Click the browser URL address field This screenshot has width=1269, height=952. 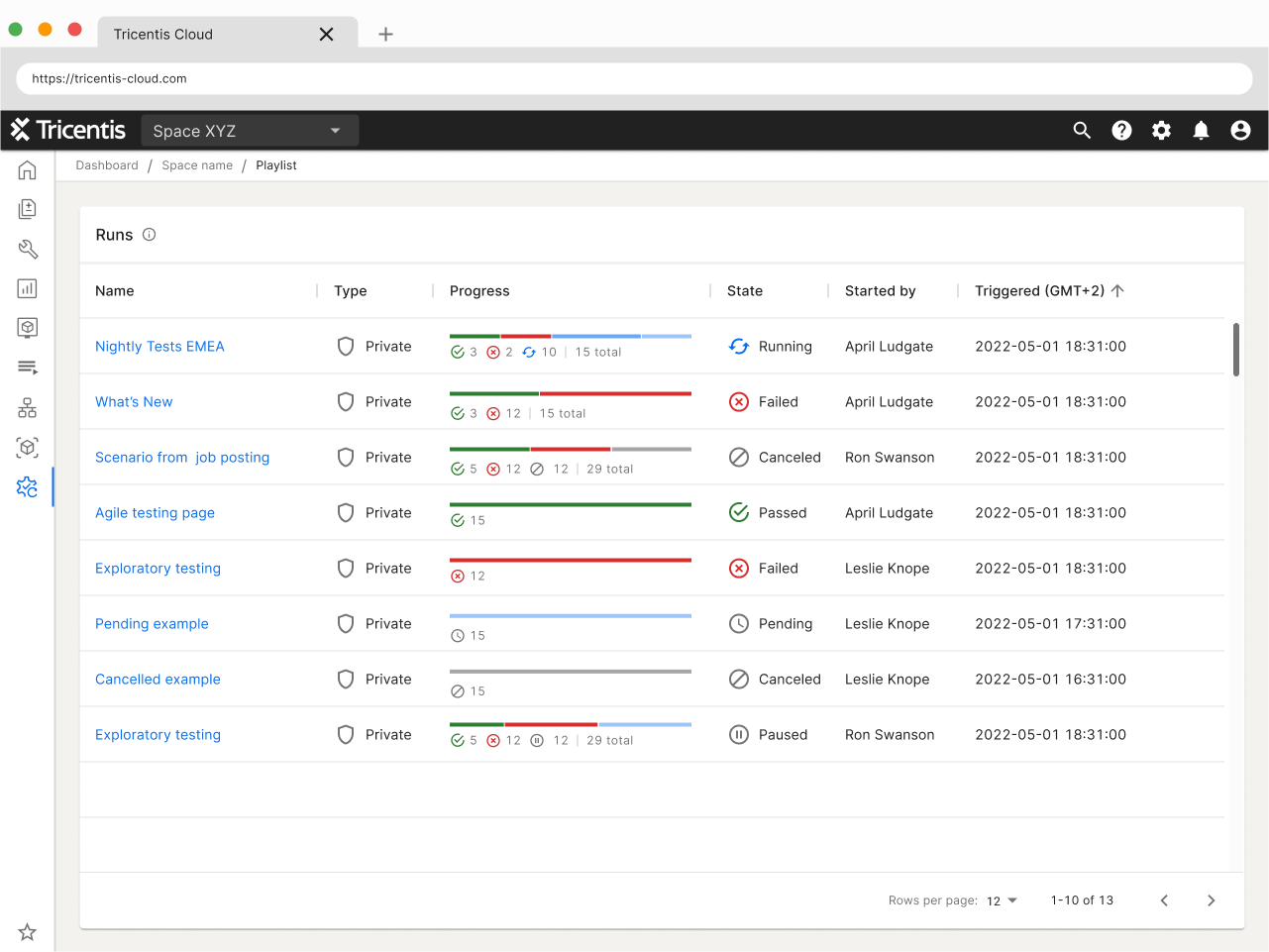(634, 78)
